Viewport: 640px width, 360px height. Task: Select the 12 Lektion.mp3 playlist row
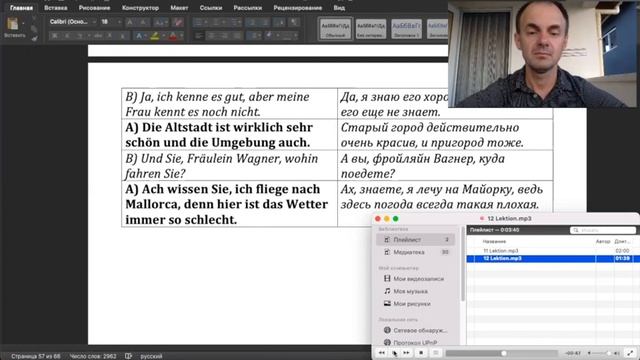click(553, 259)
